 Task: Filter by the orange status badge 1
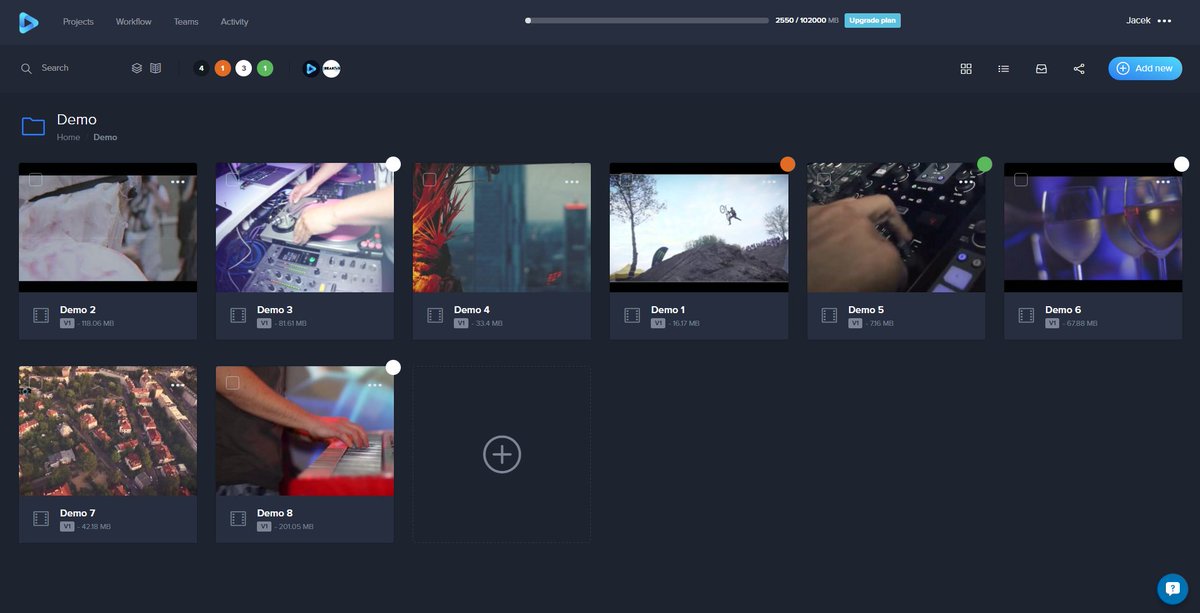222,69
